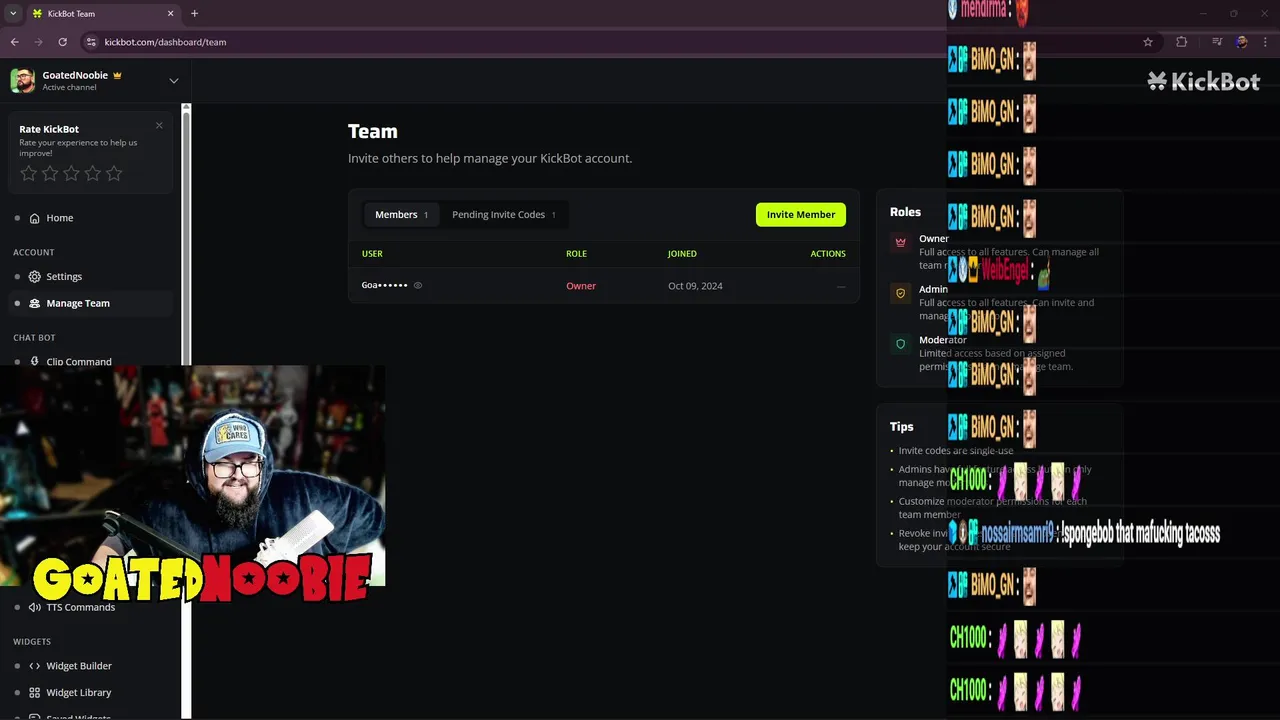
Task: Click the crown badge beside GoatedNoobie
Action: pos(117,75)
